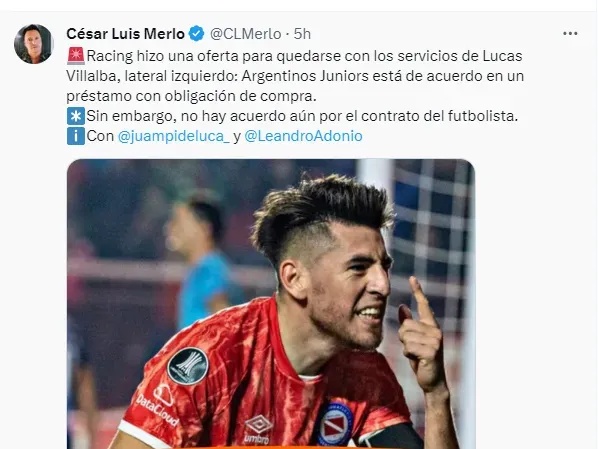Image resolution: width=598 pixels, height=449 pixels.
Task: Open the @CLMerlo handle link
Action: click(246, 34)
